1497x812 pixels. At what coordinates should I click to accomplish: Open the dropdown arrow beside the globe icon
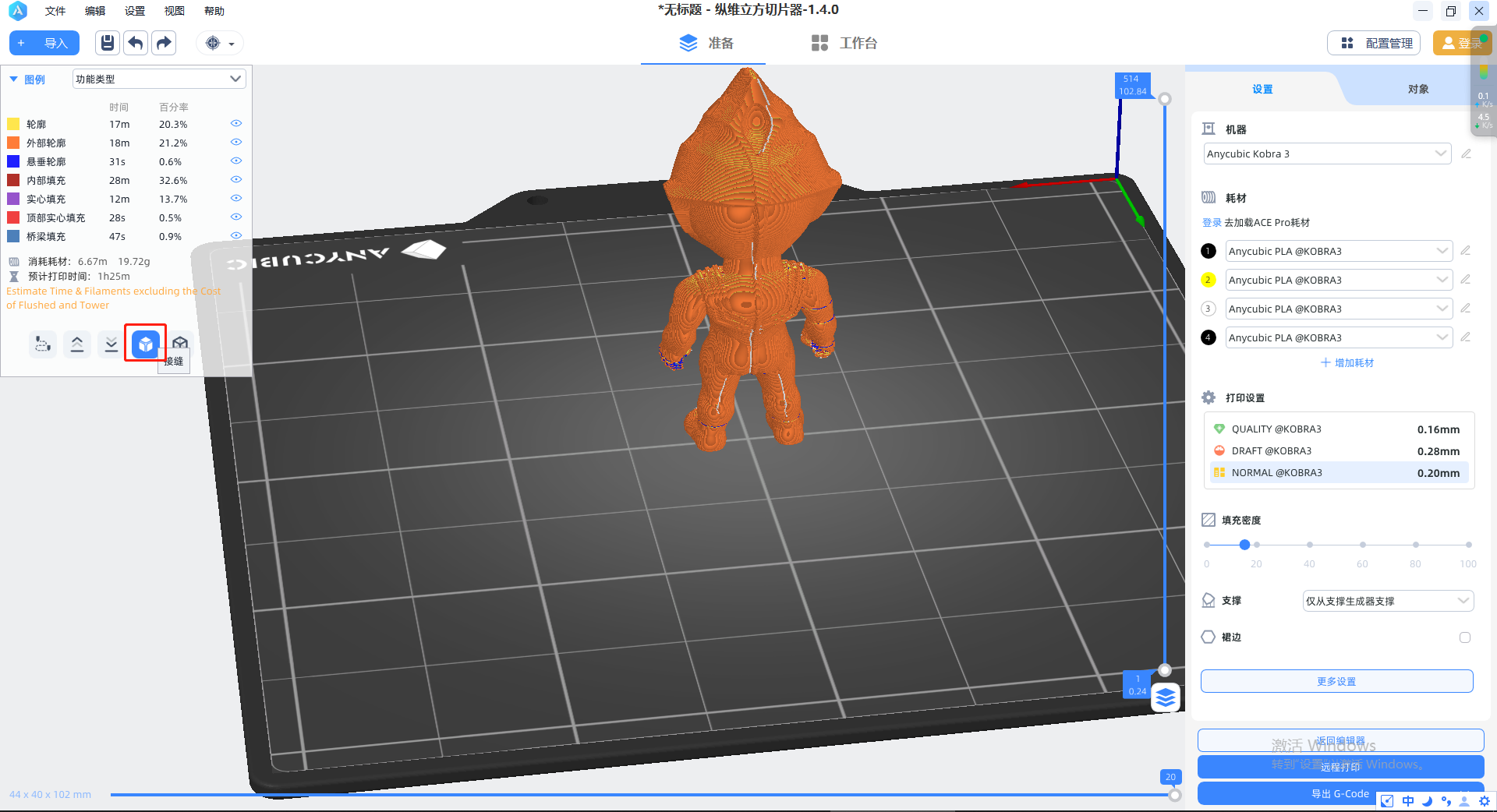(232, 44)
